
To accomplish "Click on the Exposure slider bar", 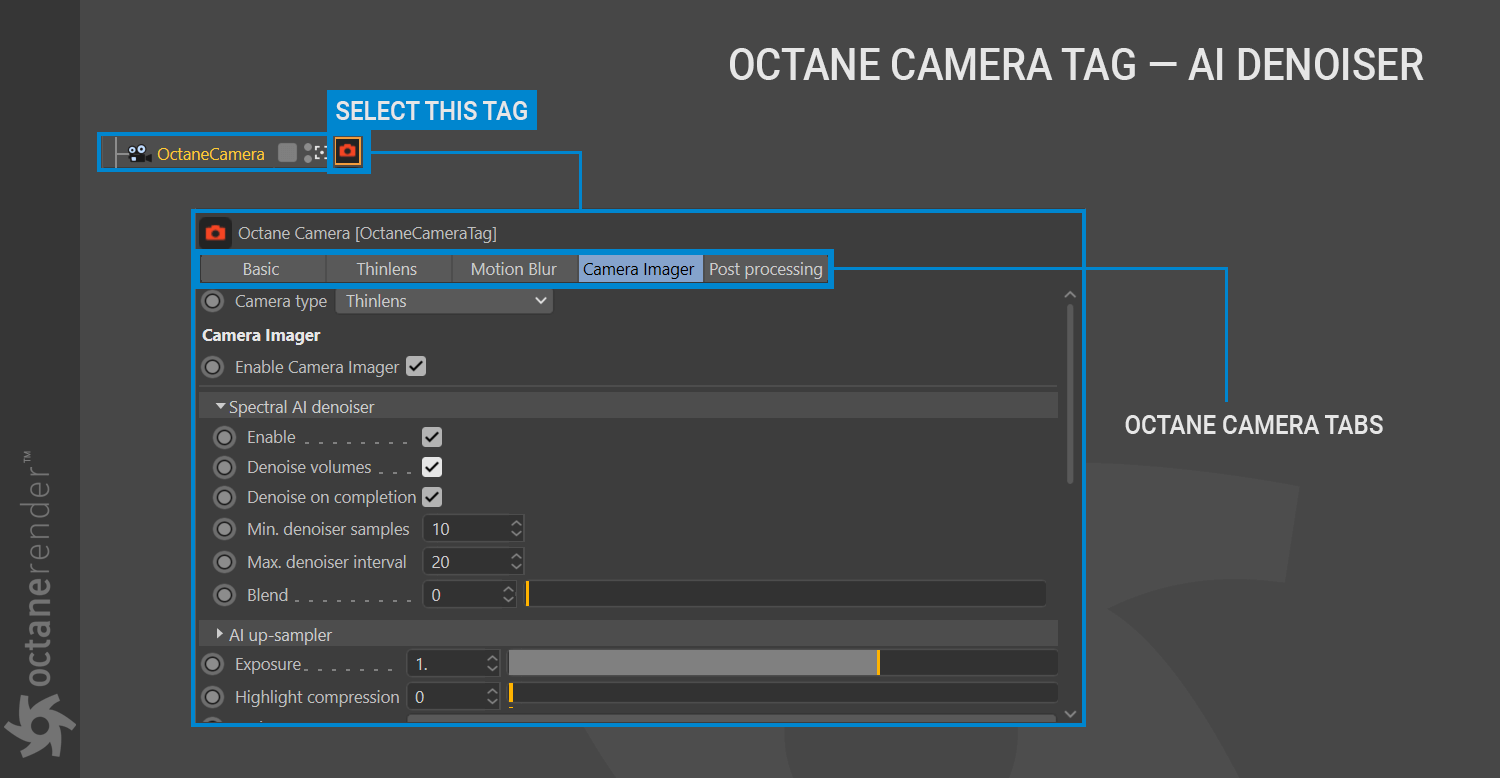I will click(783, 663).
